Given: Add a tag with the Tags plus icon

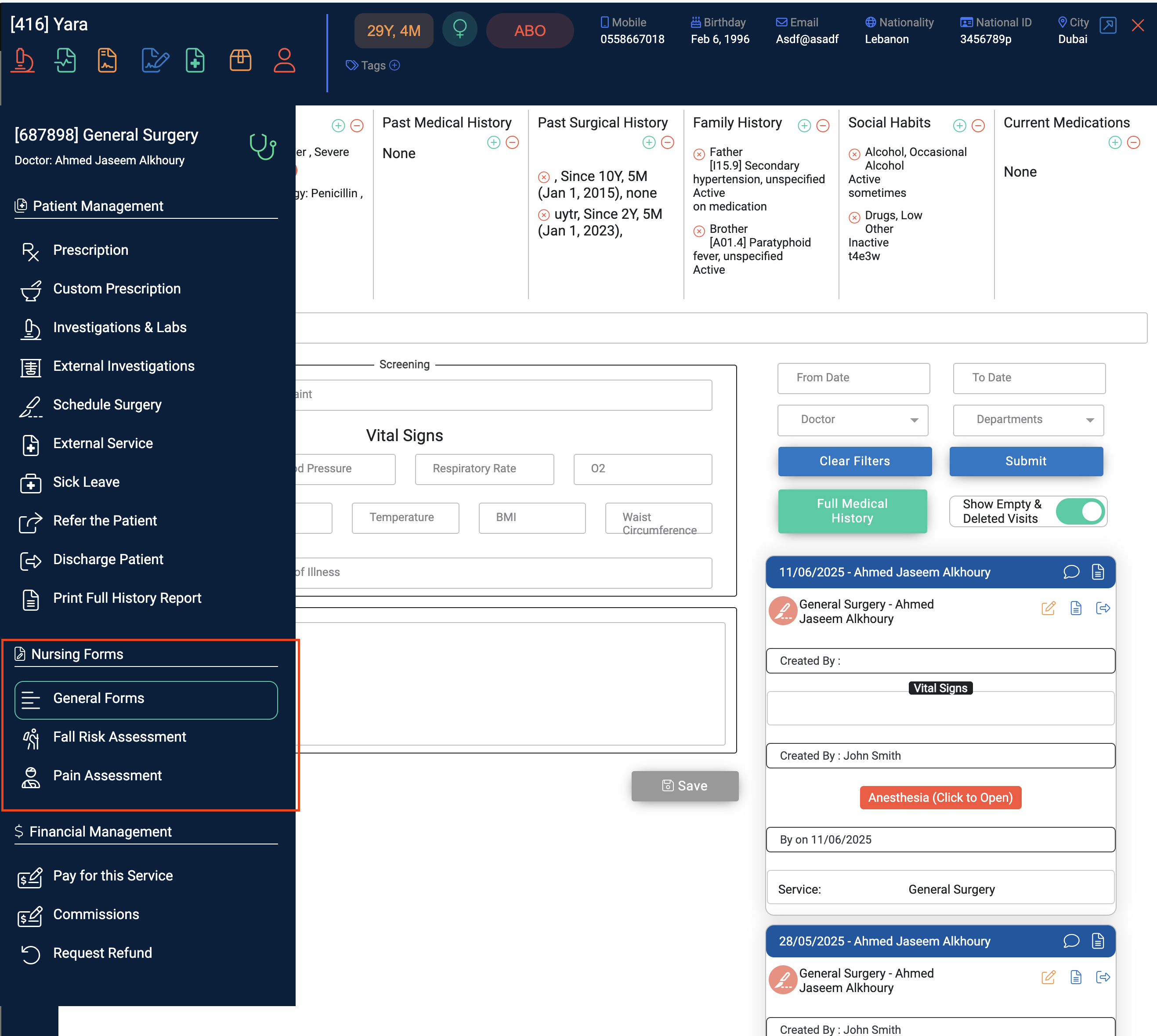Looking at the screenshot, I should [x=394, y=65].
